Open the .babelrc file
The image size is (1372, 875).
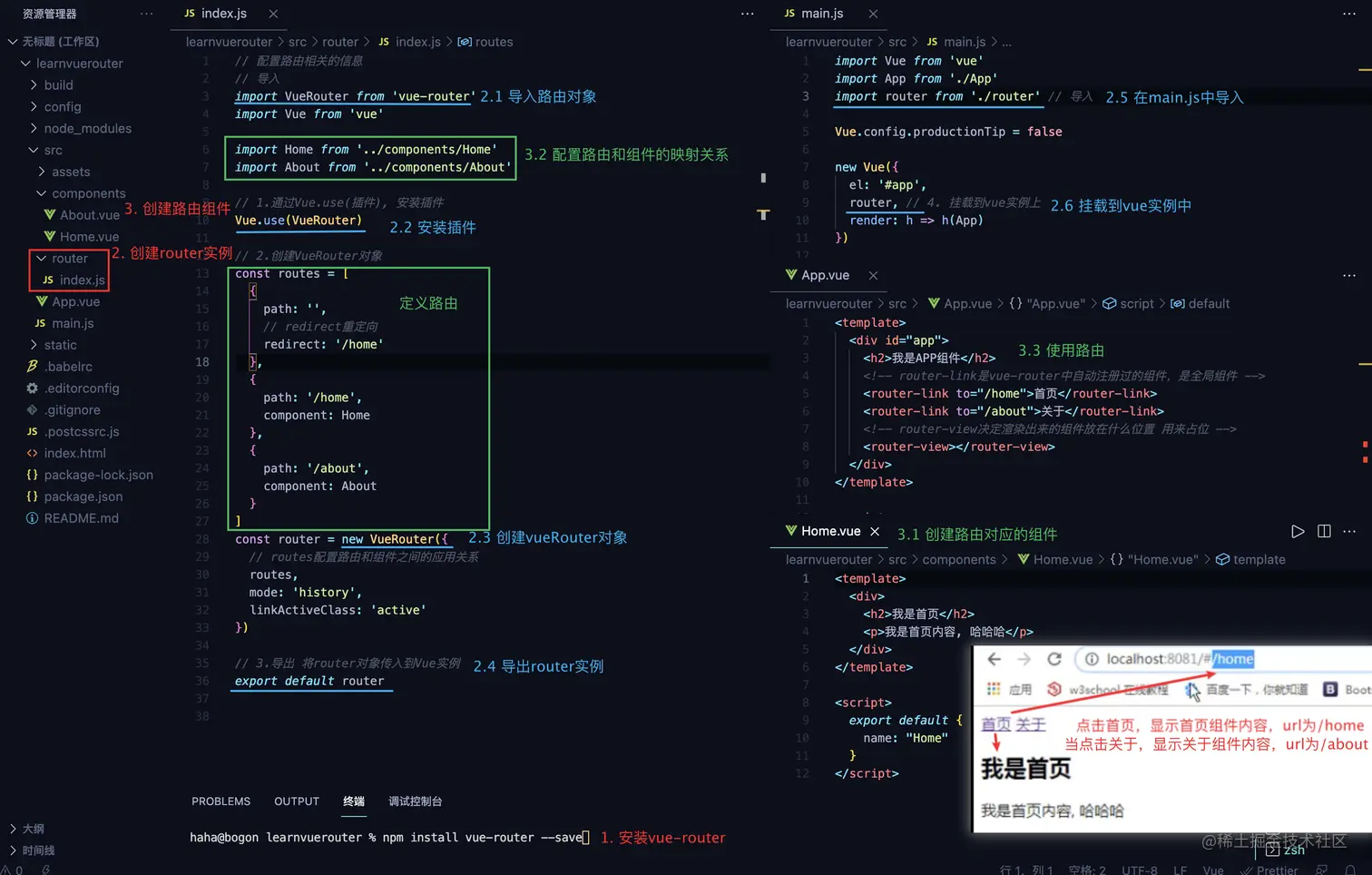click(x=60, y=367)
